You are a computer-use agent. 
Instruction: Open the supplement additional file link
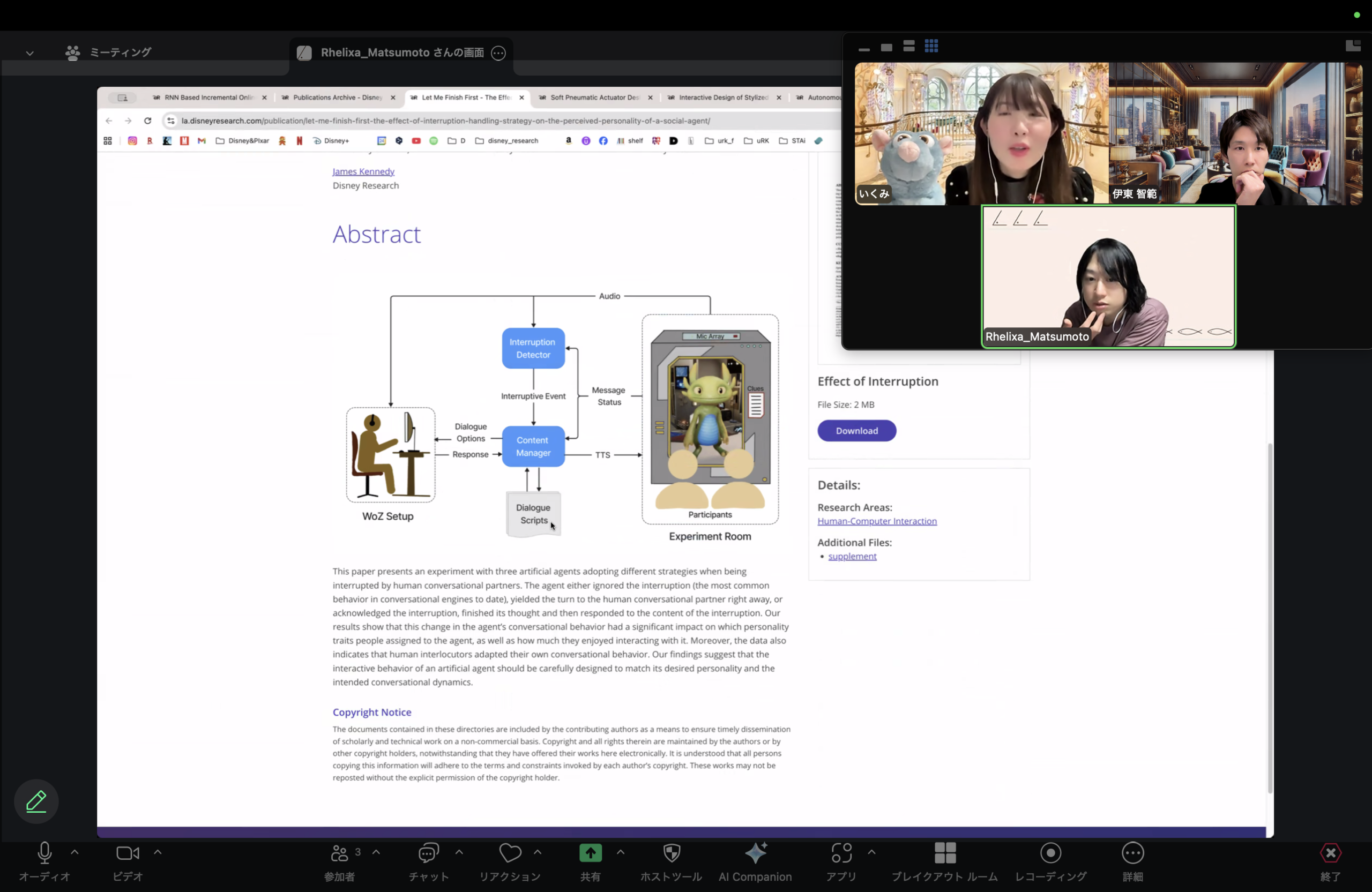click(x=852, y=556)
